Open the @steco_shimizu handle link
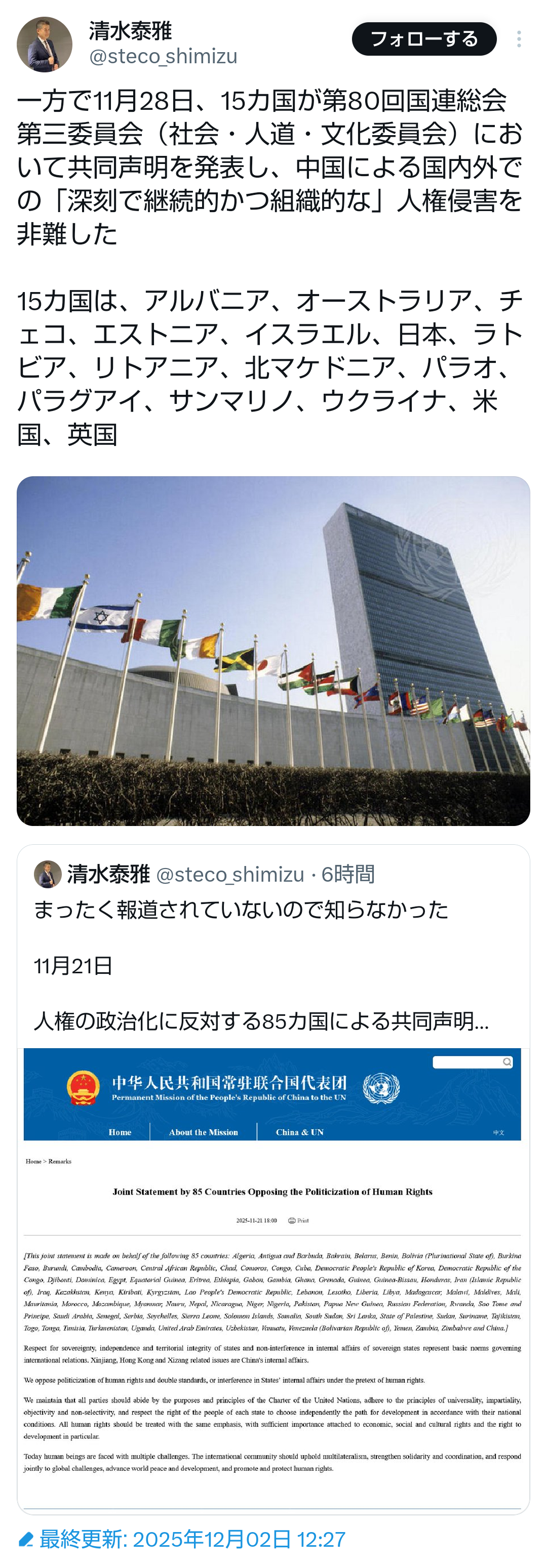Image resolution: width=547 pixels, height=1568 pixels. pos(163,56)
